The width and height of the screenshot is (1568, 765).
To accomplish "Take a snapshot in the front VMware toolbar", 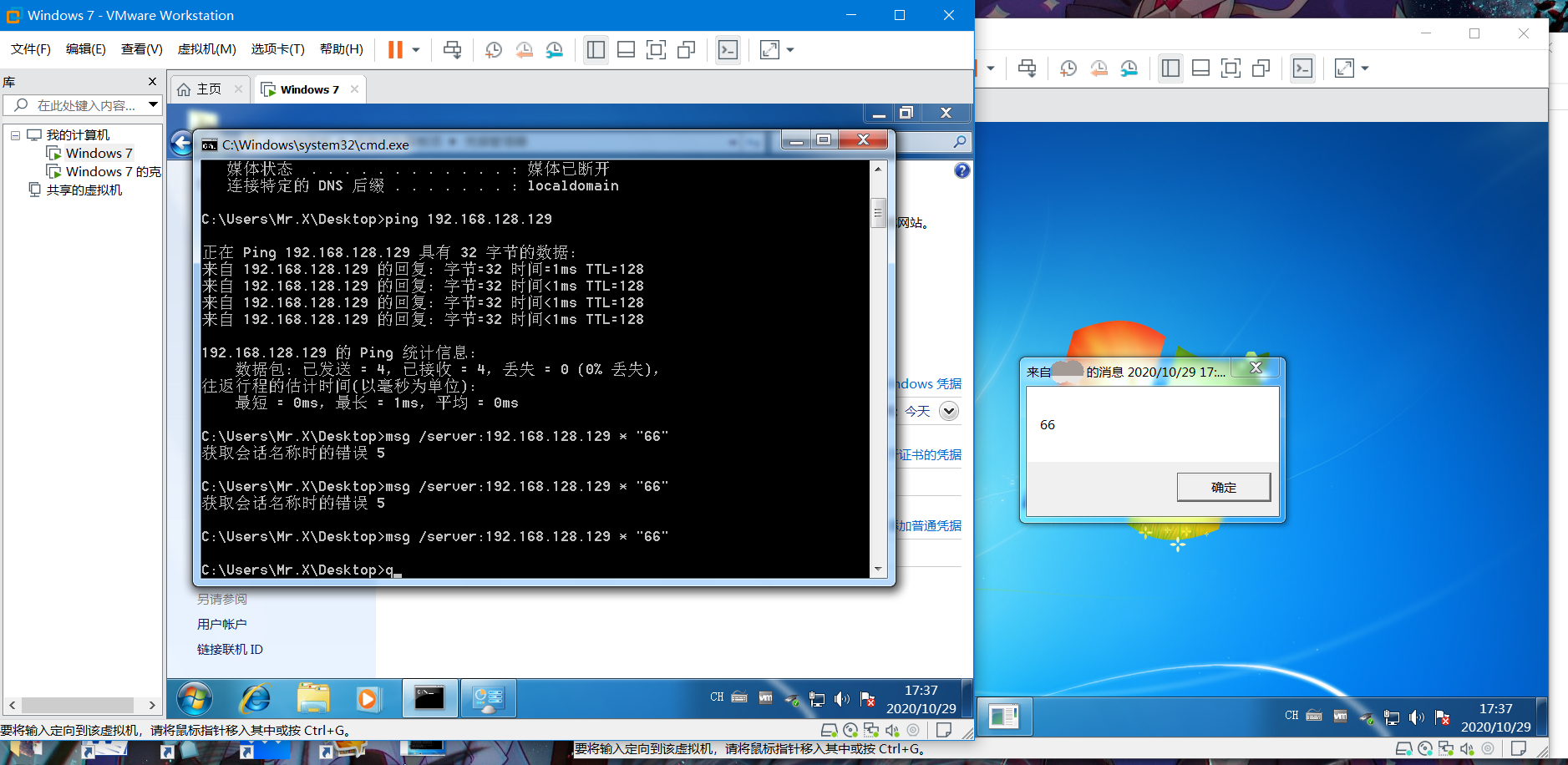I will pyautogui.click(x=494, y=50).
